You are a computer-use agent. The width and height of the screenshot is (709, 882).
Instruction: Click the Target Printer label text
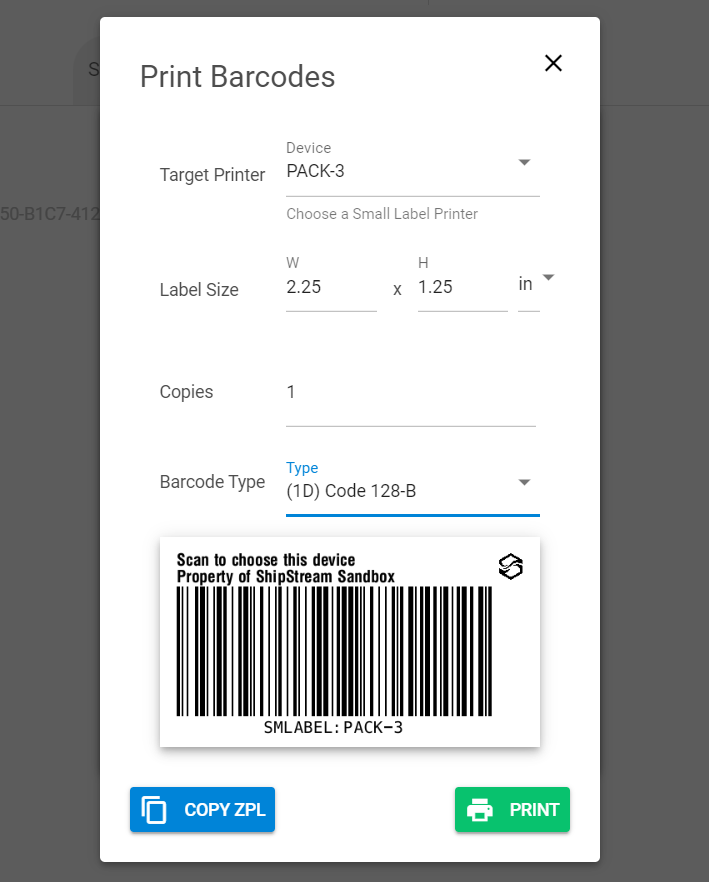click(212, 175)
